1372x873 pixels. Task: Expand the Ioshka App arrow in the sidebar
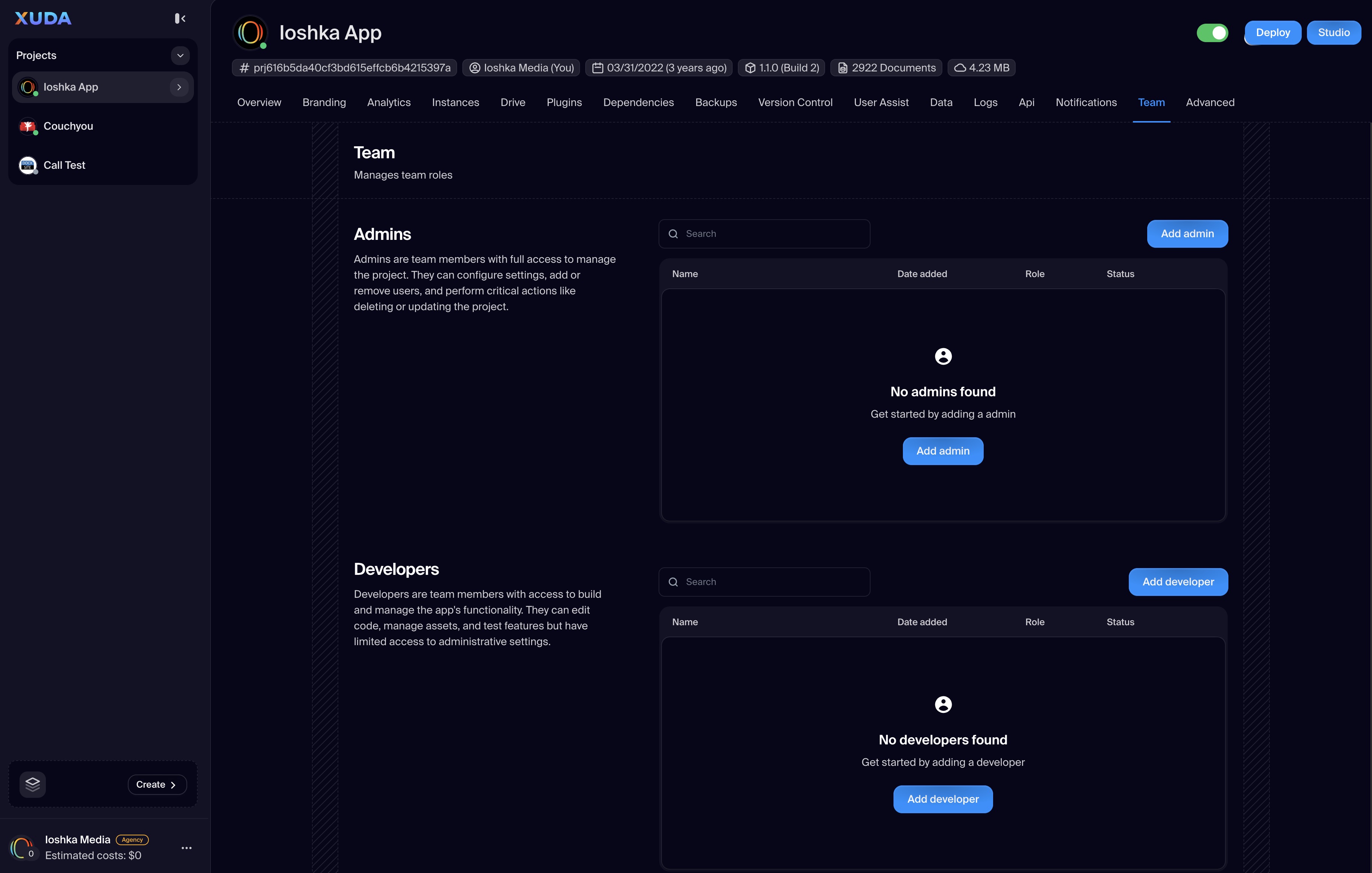coord(179,87)
